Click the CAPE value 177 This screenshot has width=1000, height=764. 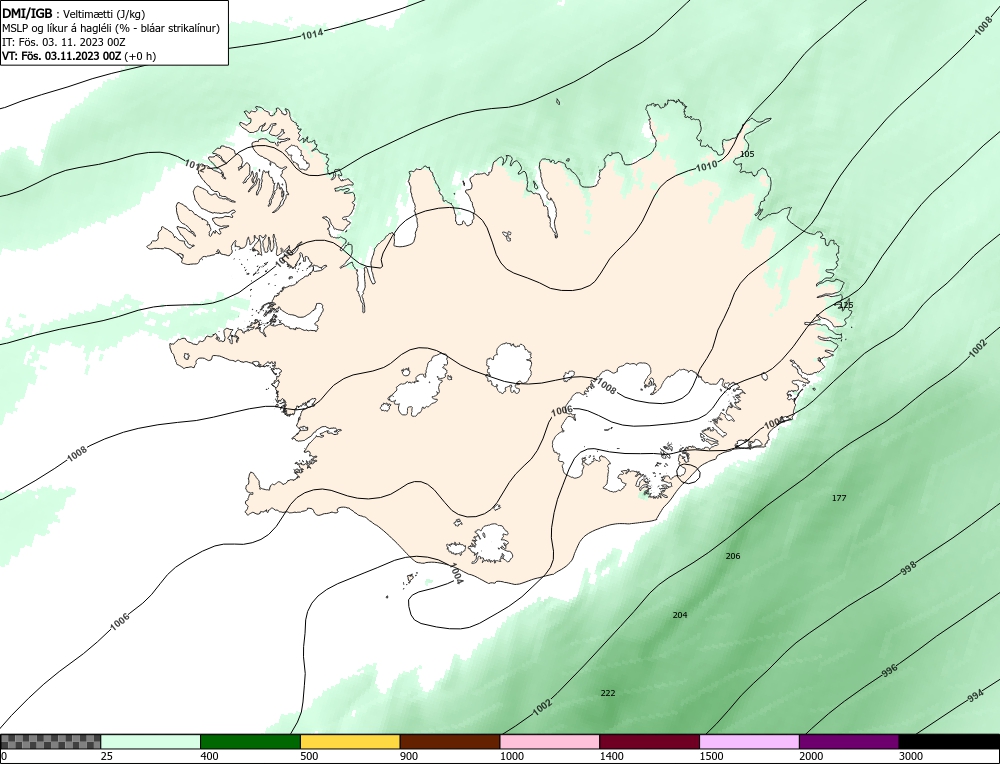[839, 498]
